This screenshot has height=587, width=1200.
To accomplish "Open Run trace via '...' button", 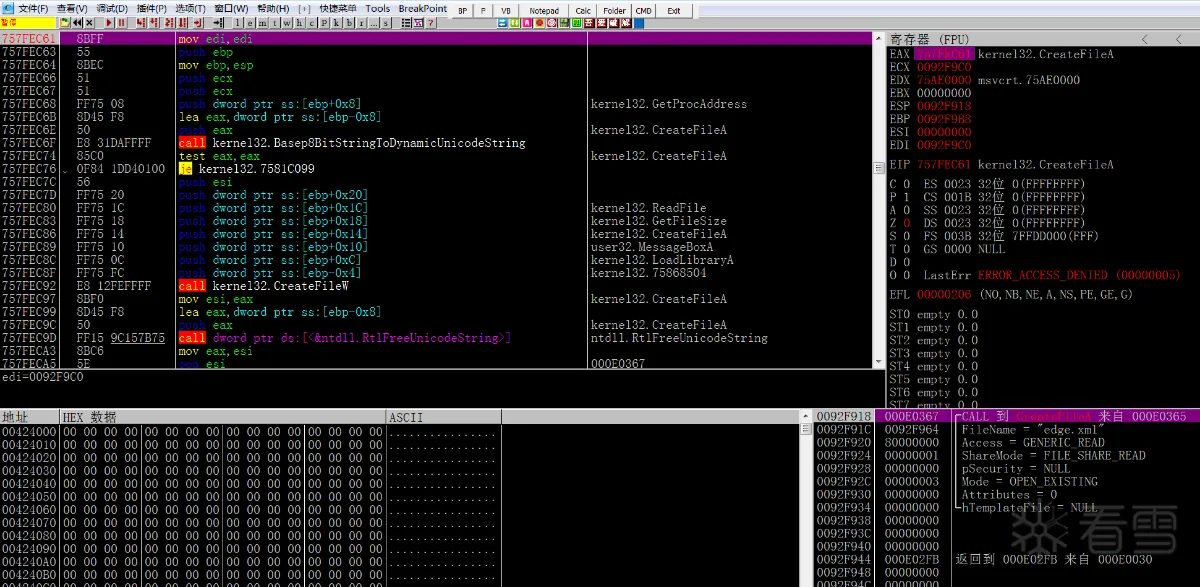I will click(x=373, y=22).
